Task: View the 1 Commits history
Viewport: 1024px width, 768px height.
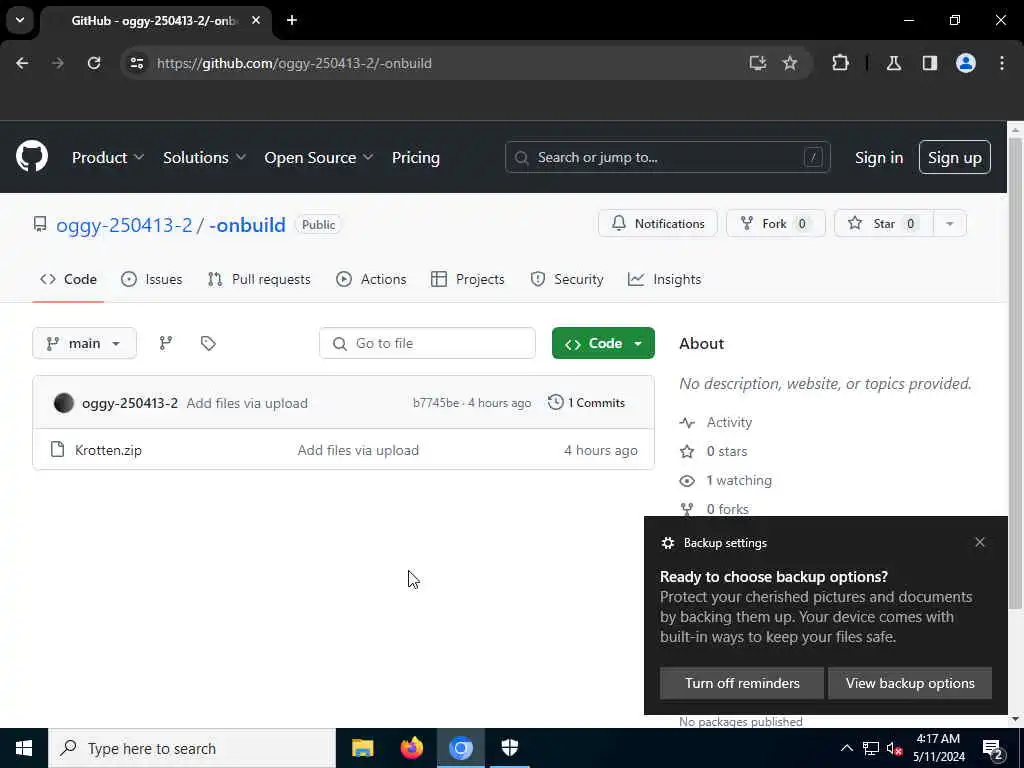Action: [x=586, y=402]
